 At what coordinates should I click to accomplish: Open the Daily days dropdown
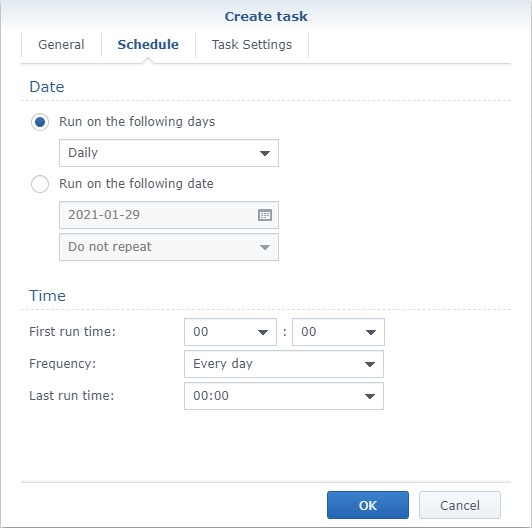[x=169, y=153]
